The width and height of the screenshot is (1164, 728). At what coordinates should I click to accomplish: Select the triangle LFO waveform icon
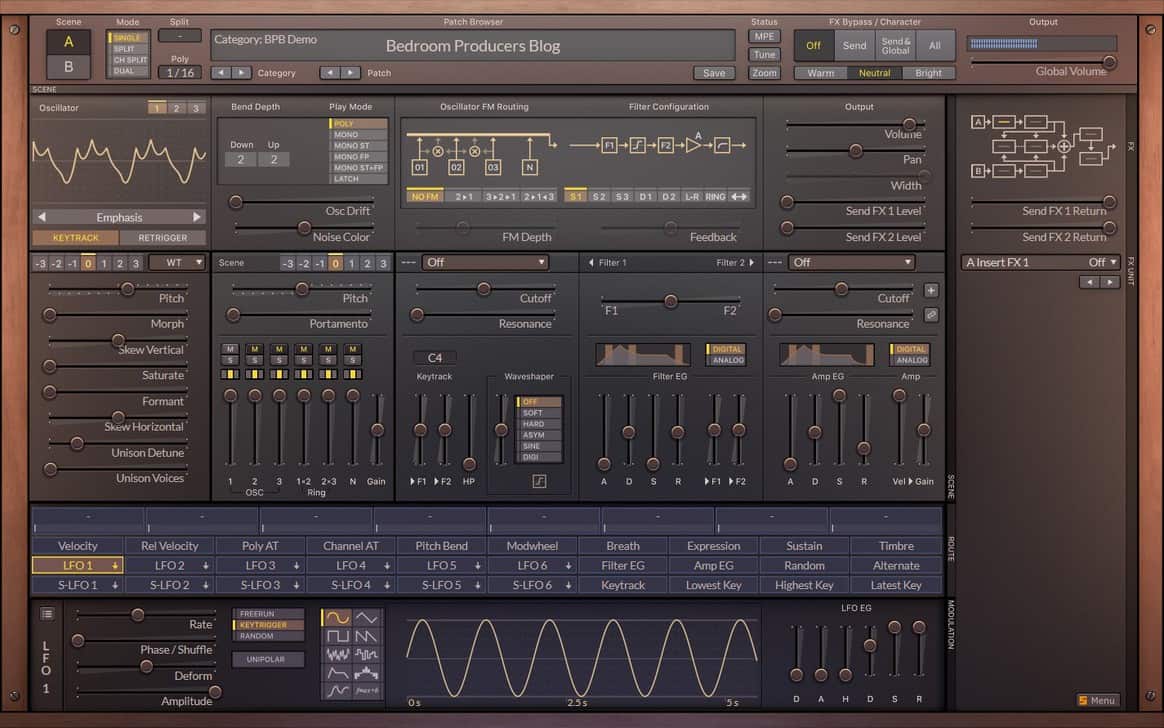point(367,618)
